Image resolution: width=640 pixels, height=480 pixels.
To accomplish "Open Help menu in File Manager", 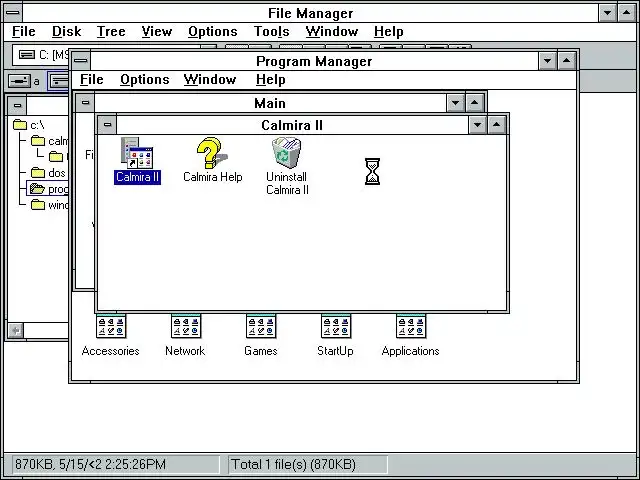I will [389, 31].
